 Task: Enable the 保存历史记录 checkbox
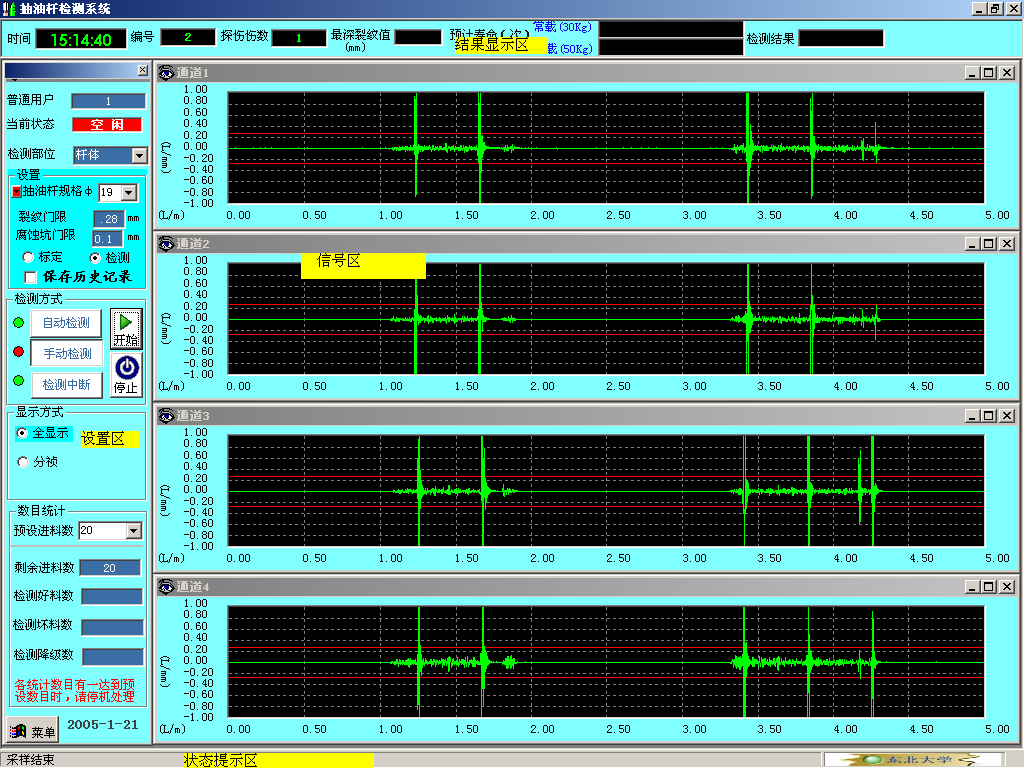coord(30,277)
